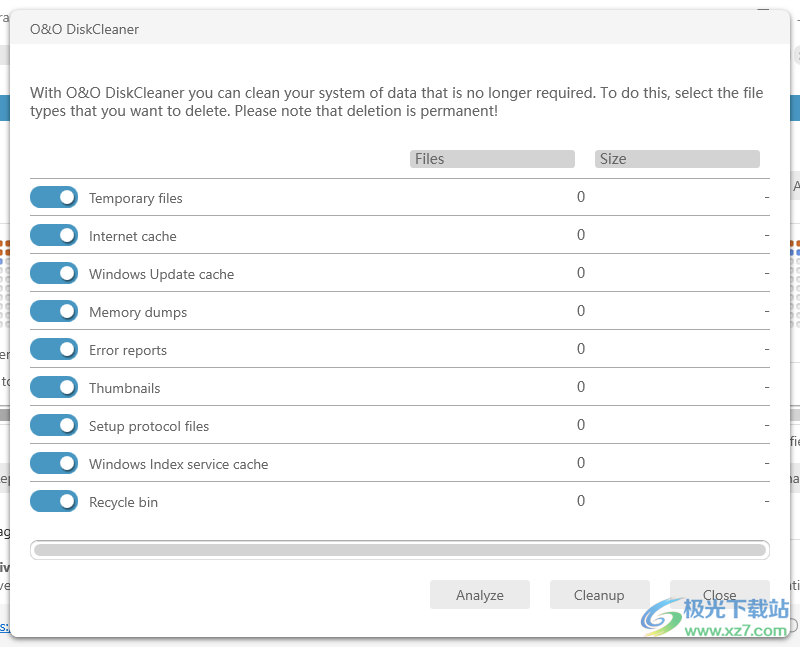Click the file count for Error reports
The width and height of the screenshot is (800, 647).
pyautogui.click(x=581, y=349)
